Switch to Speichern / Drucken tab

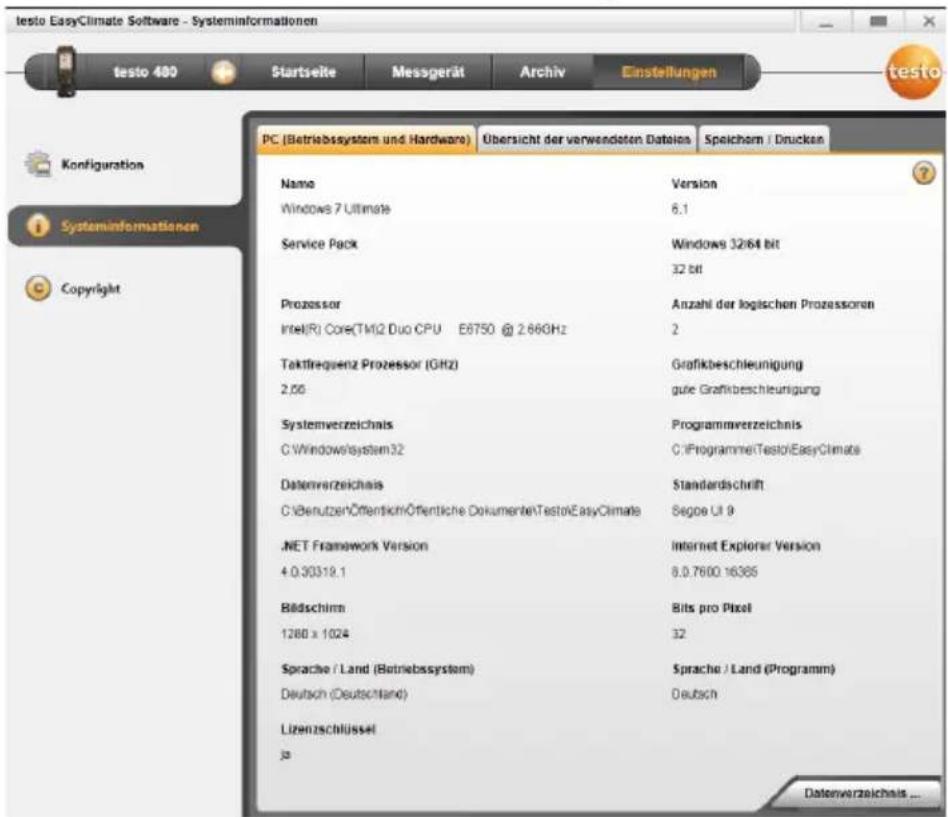(x=764, y=139)
